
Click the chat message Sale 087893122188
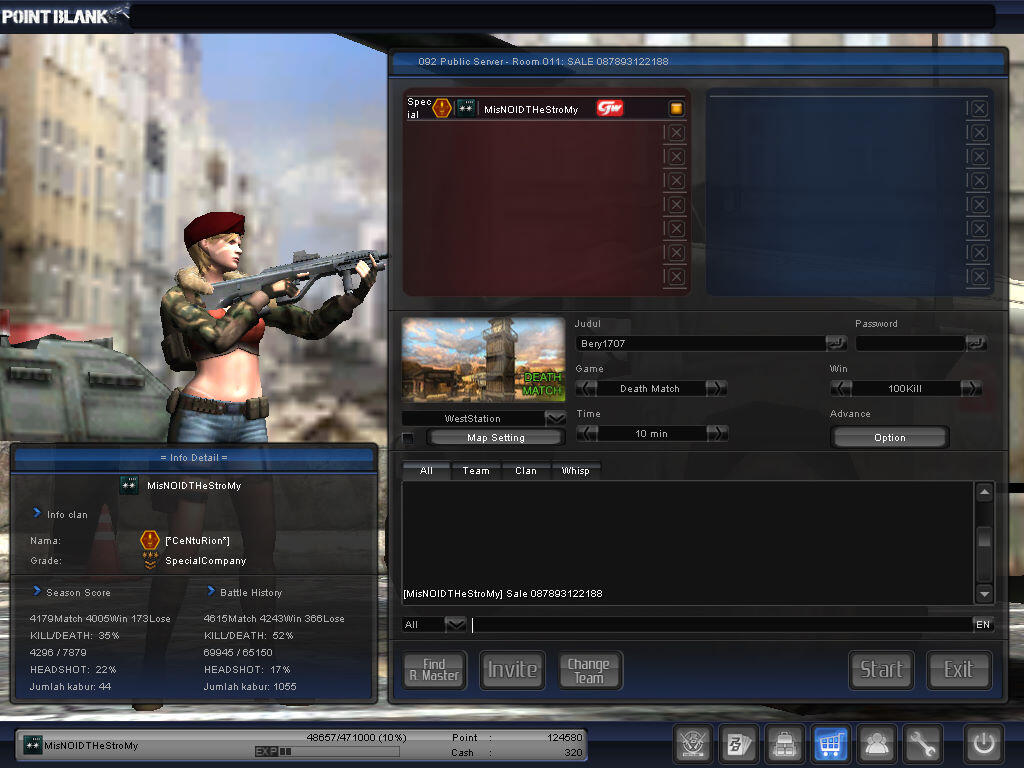pyautogui.click(x=503, y=594)
